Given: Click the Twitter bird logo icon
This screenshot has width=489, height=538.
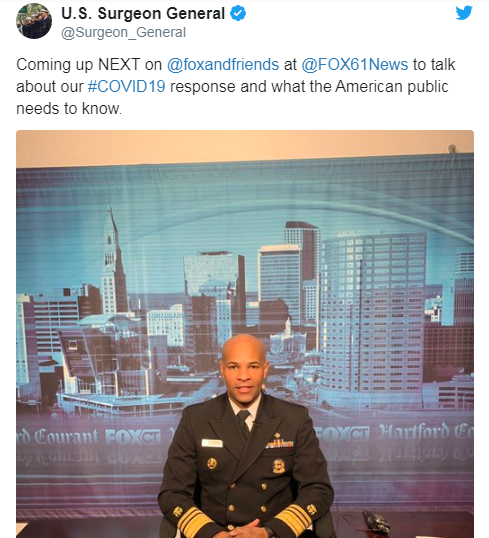Looking at the screenshot, I should click(464, 13).
